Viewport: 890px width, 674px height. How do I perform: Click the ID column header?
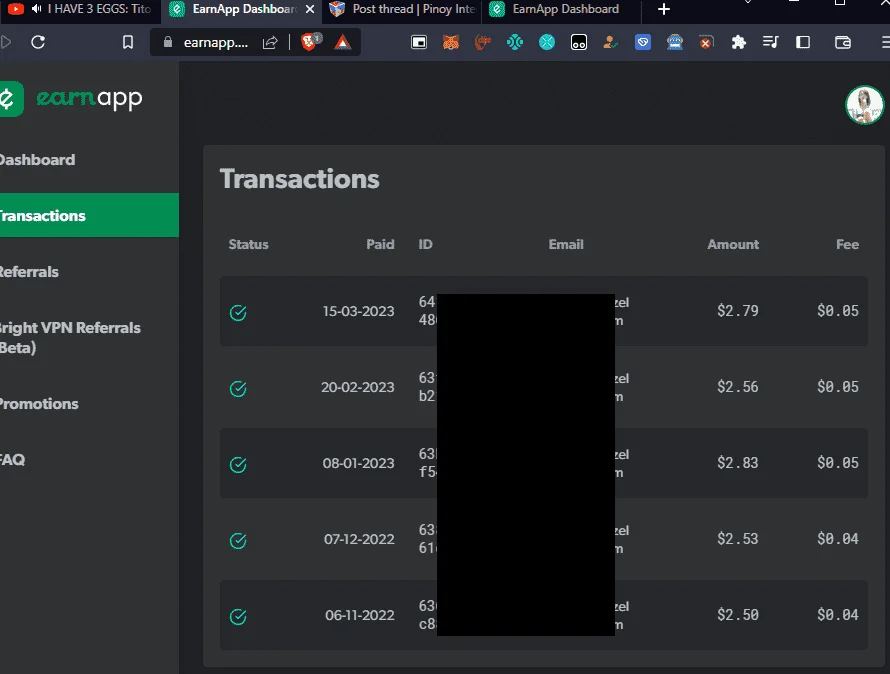[x=426, y=244]
